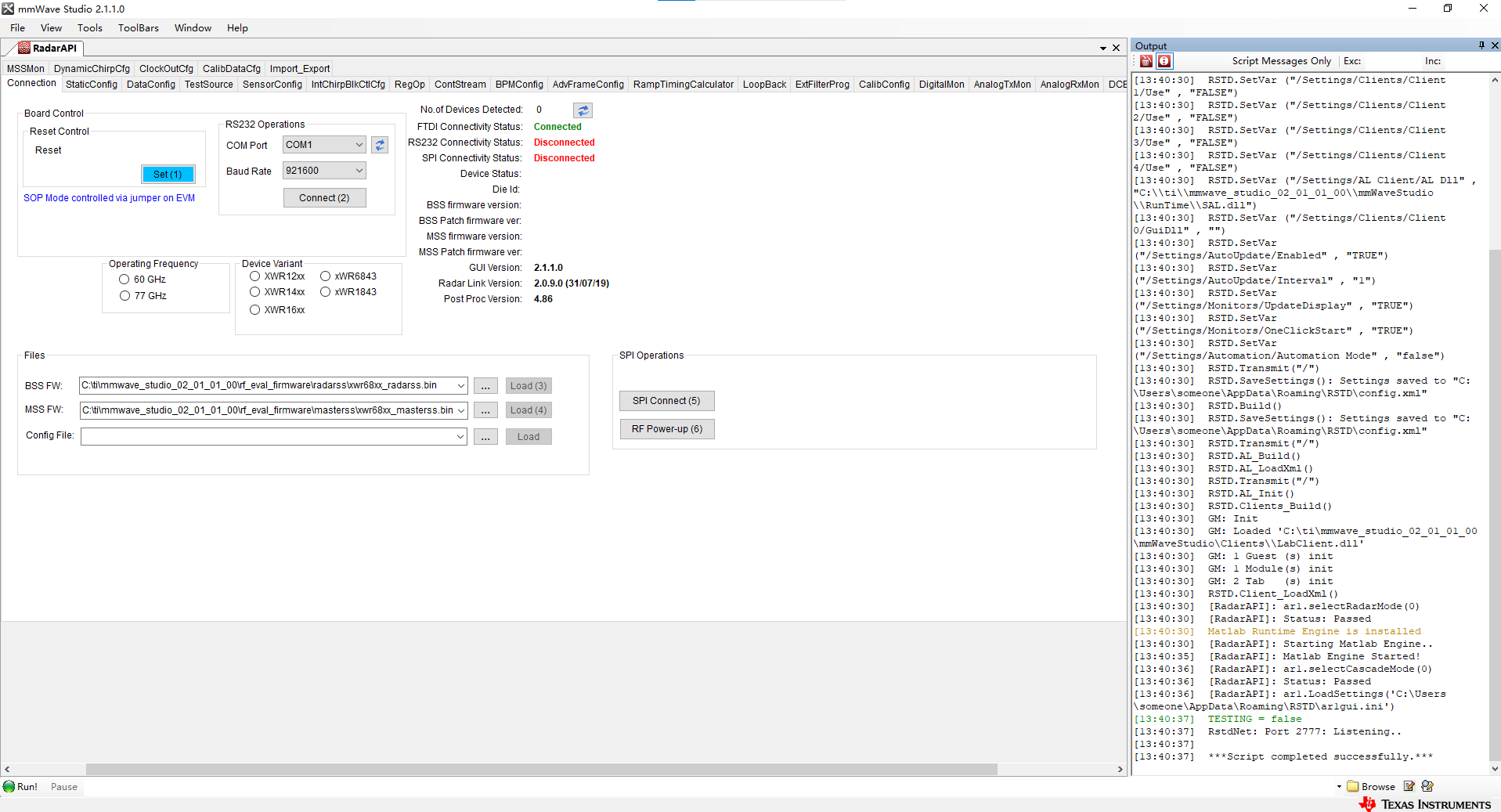
Task: Select 60 GHz operating frequency
Action: tap(124, 280)
